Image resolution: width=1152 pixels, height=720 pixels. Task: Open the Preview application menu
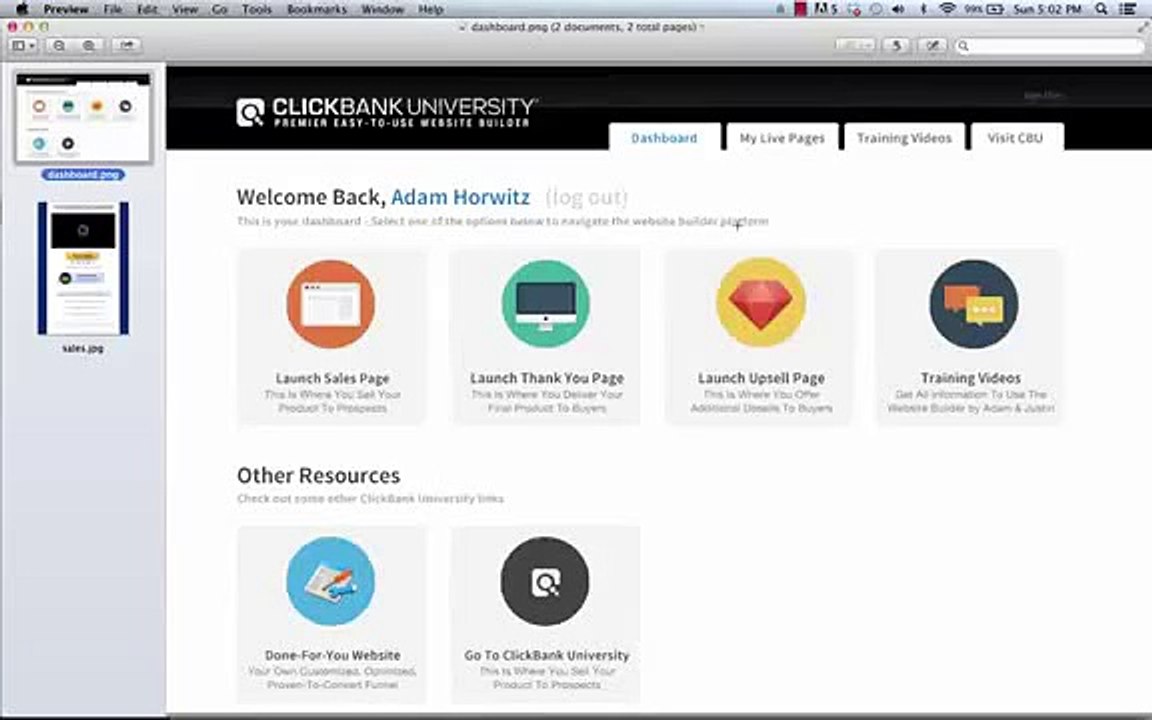click(65, 9)
